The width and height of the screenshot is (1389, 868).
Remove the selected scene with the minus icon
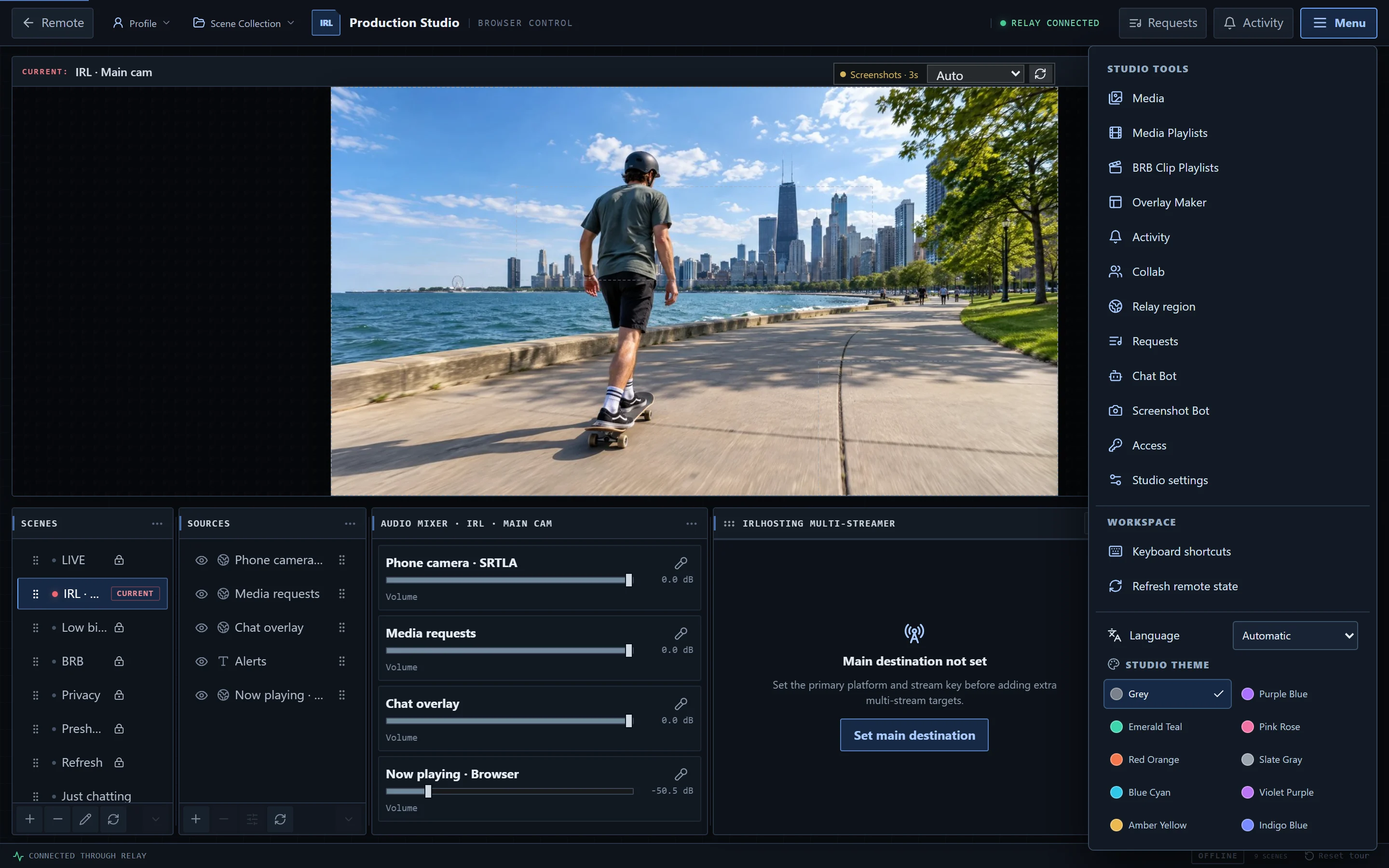point(57,819)
